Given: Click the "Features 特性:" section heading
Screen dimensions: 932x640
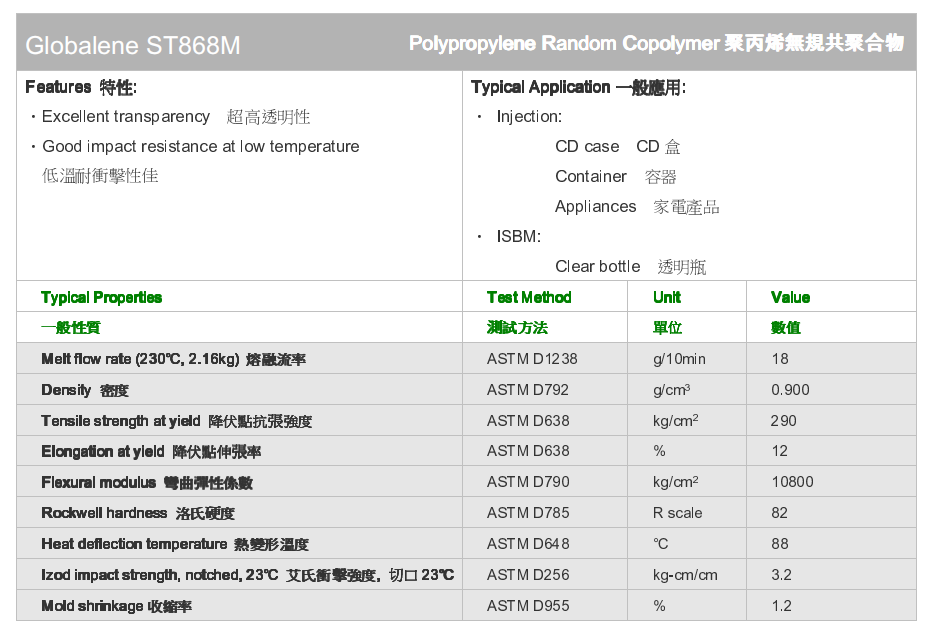Looking at the screenshot, I should coord(81,87).
